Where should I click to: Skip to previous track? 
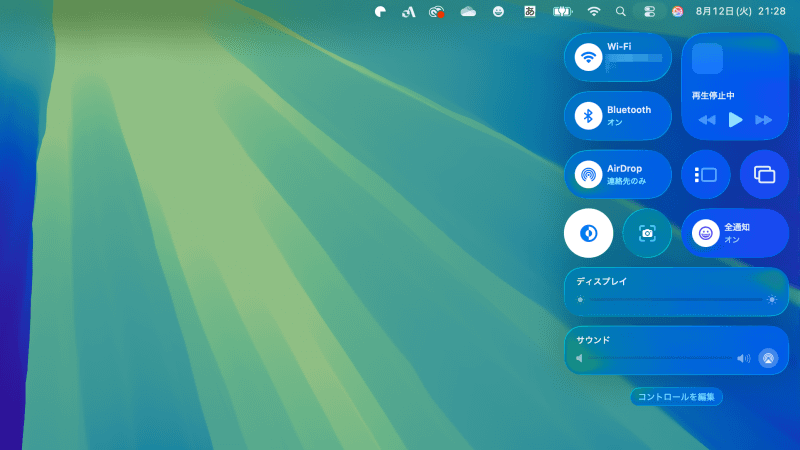707,120
